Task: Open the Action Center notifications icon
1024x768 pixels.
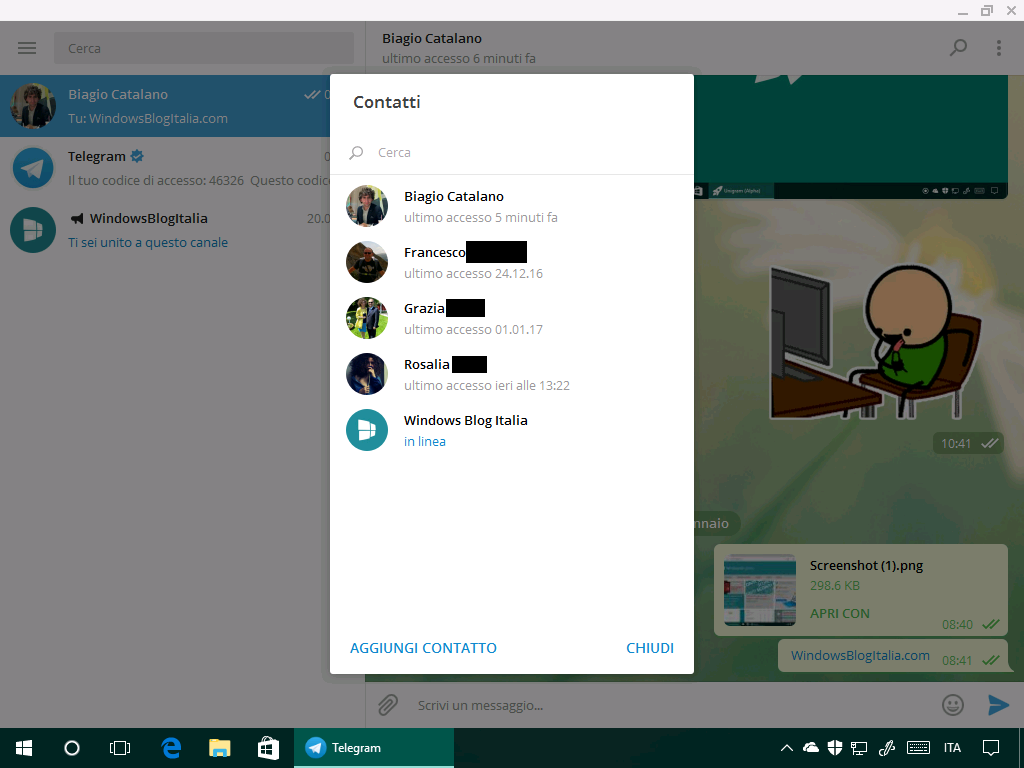Action: tap(991, 748)
